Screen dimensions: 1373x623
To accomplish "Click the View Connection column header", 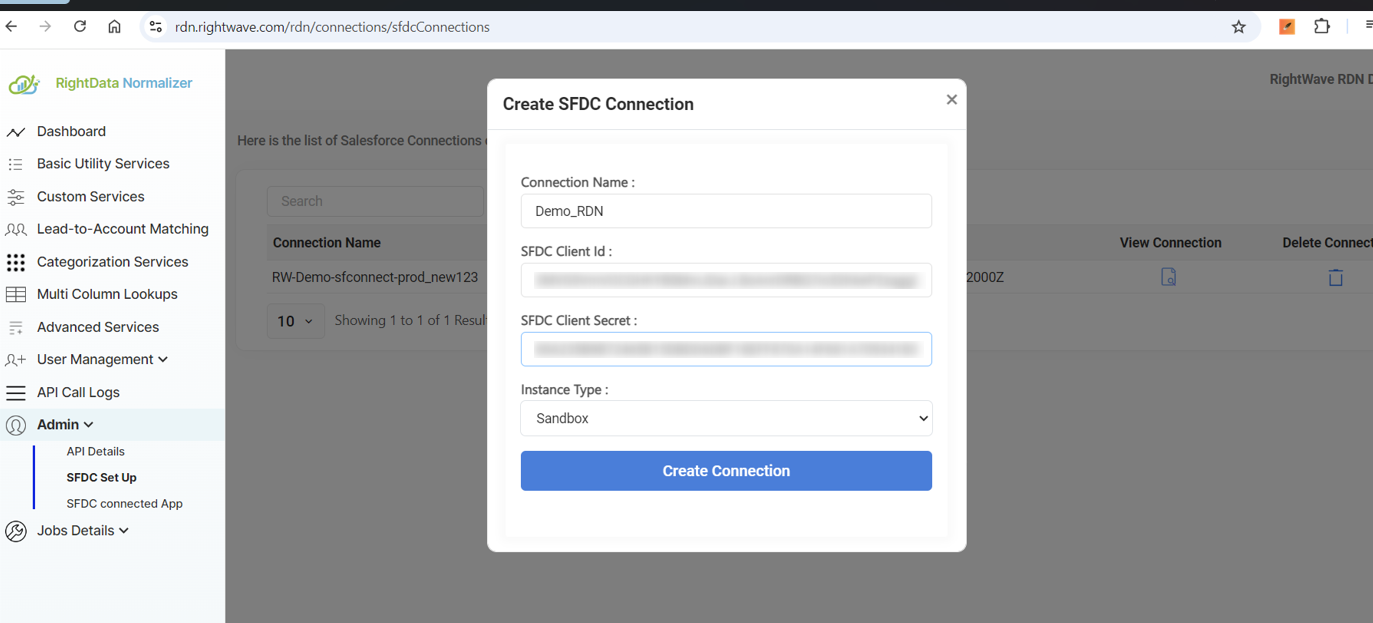I will tap(1171, 243).
